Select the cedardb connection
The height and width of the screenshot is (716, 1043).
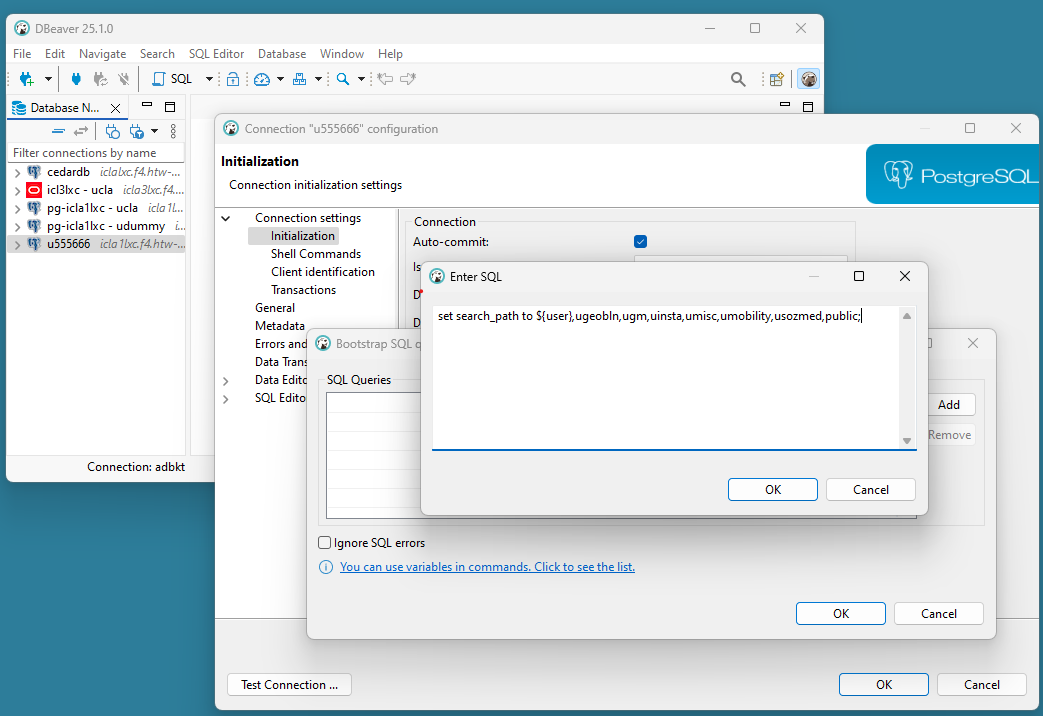coord(68,172)
